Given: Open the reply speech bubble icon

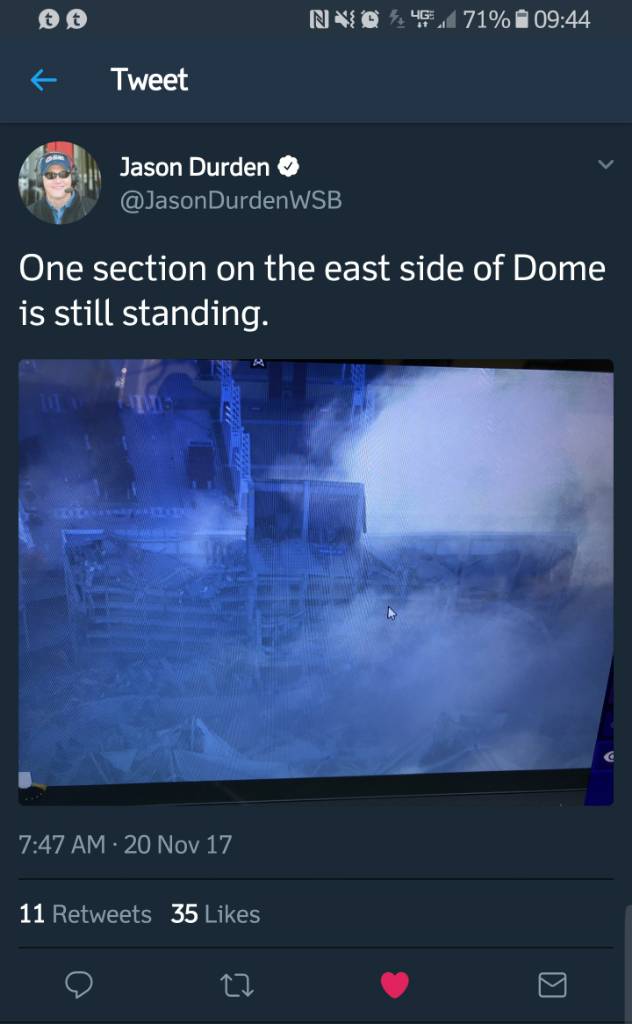Looking at the screenshot, I should [x=79, y=984].
